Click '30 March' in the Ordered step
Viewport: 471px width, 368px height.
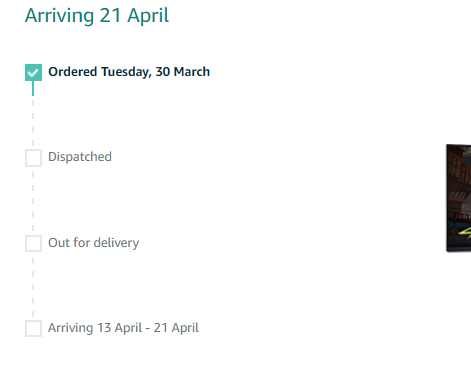[183, 72]
